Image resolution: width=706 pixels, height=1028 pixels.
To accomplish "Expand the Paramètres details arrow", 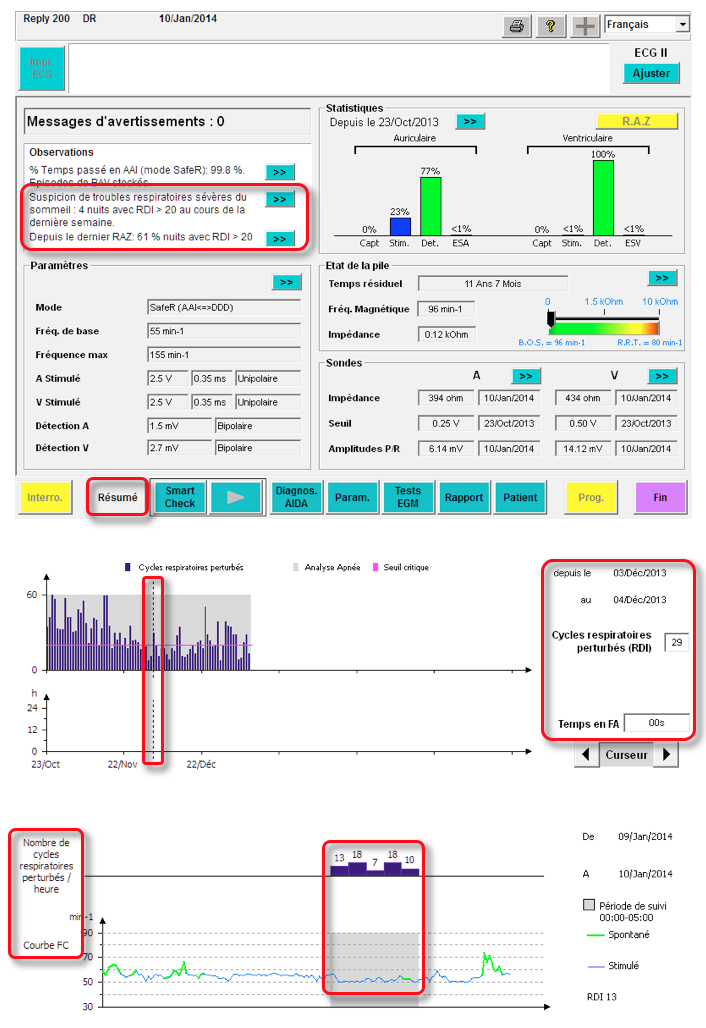I will (x=287, y=282).
